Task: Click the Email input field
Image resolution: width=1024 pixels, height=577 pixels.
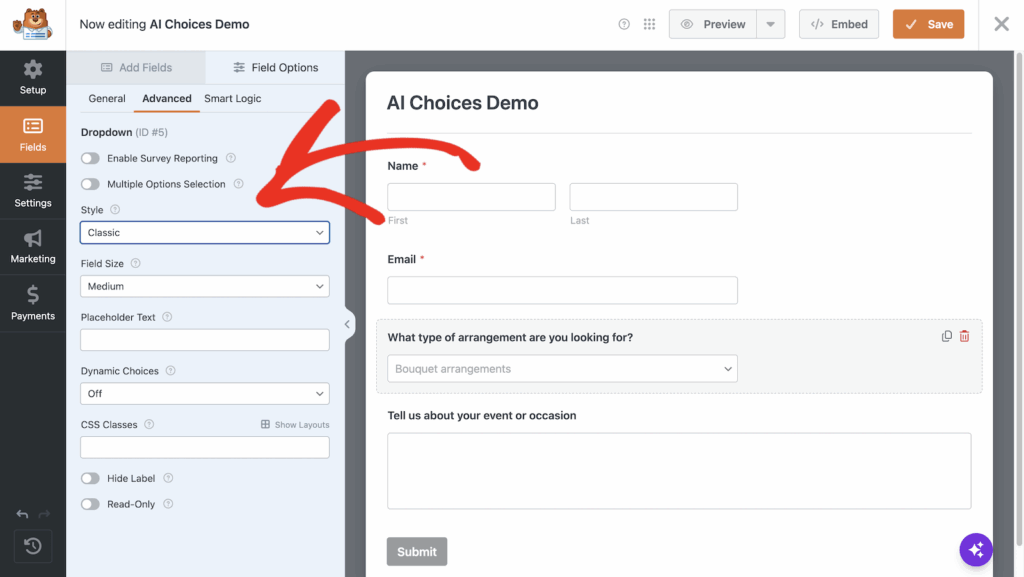Action: point(562,290)
